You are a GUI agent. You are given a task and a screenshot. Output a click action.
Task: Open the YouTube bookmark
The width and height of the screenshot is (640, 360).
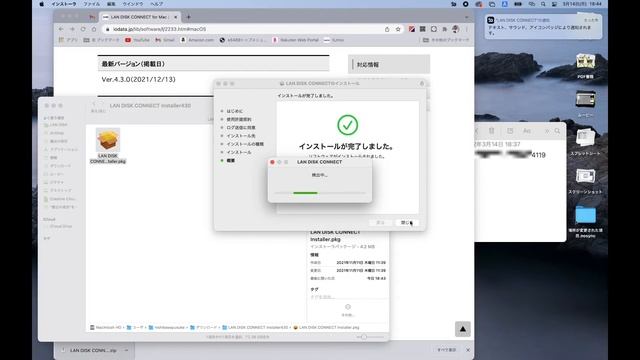point(137,40)
